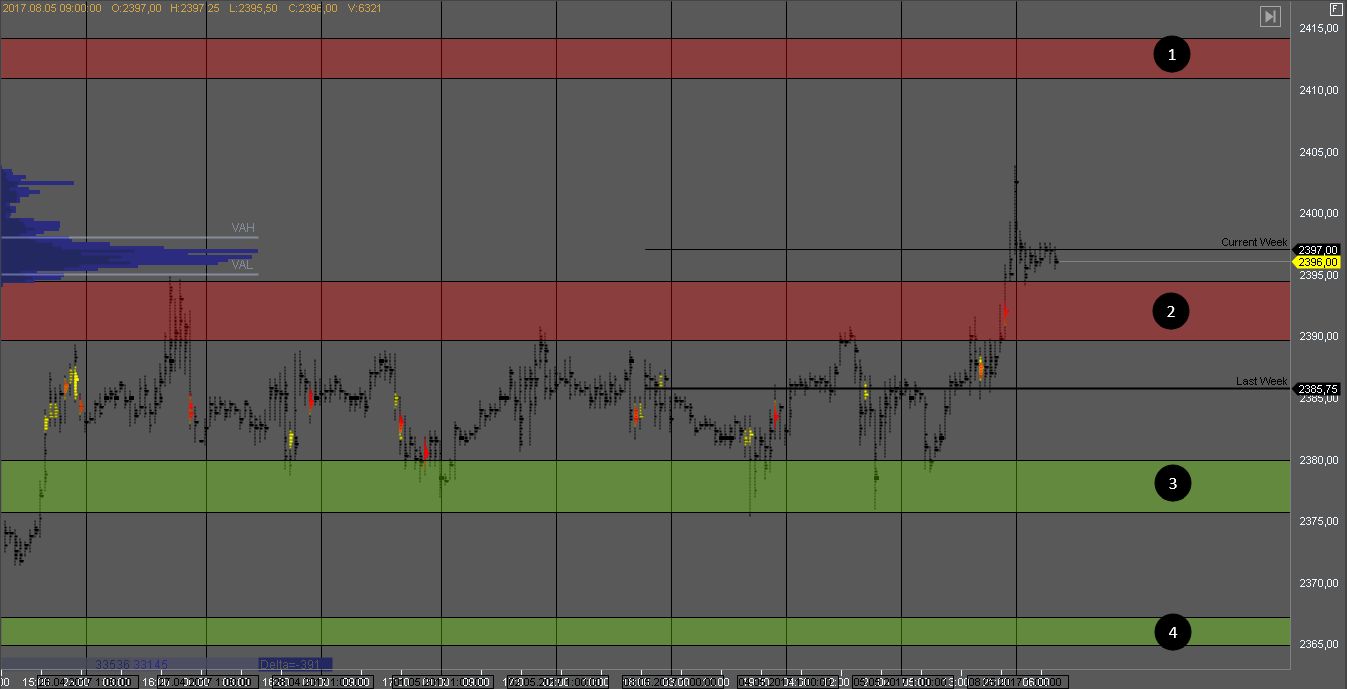The image size is (1347, 689).
Task: Select the black circle marker numbered 4
Action: pos(1172,632)
